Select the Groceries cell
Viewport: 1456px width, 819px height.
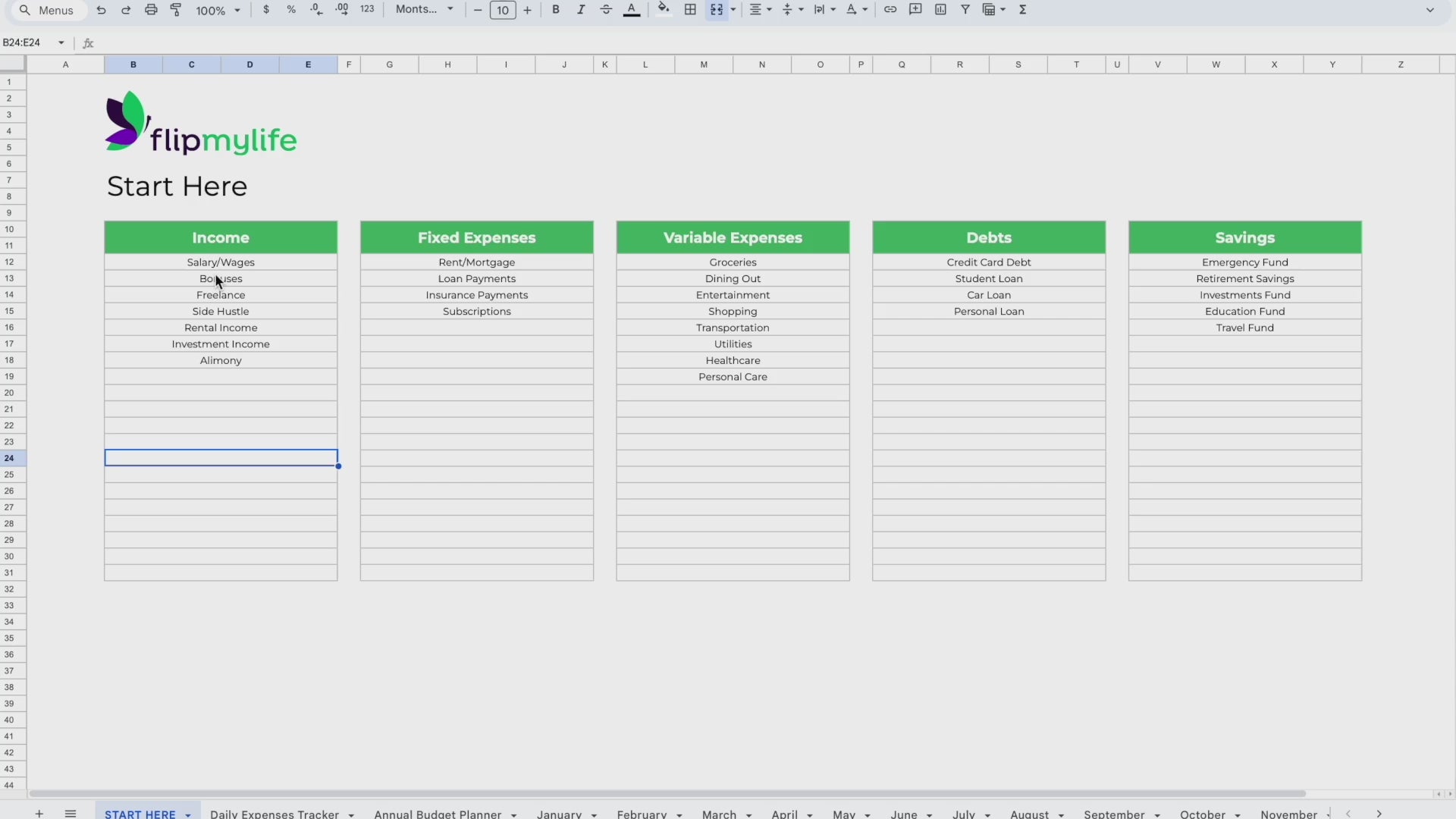coord(733,262)
